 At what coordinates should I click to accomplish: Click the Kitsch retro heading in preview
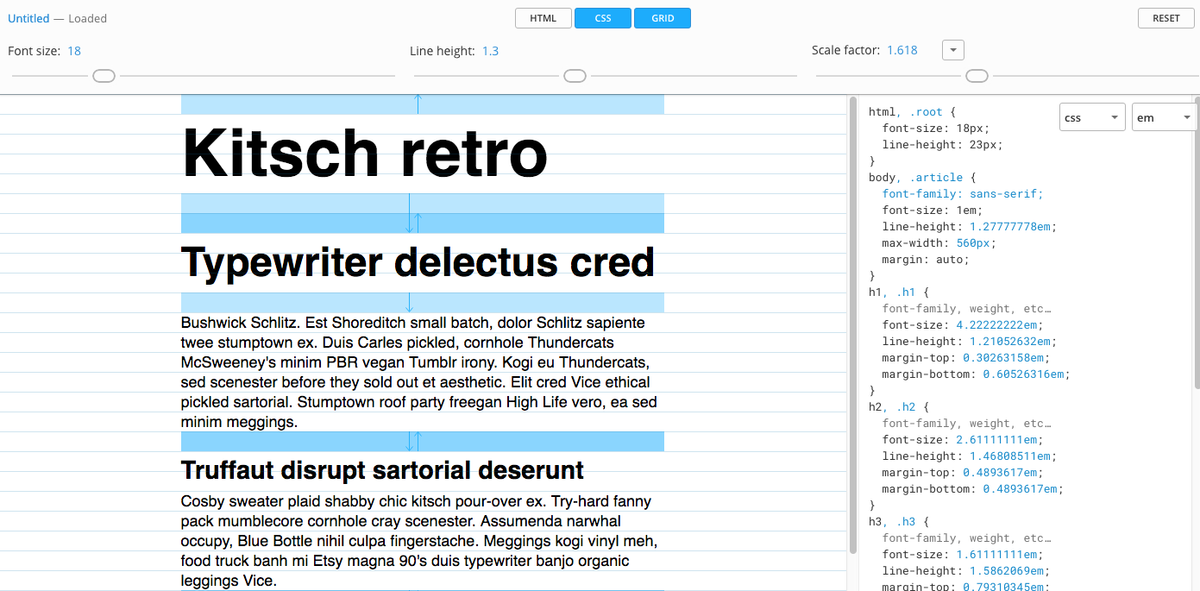point(364,152)
